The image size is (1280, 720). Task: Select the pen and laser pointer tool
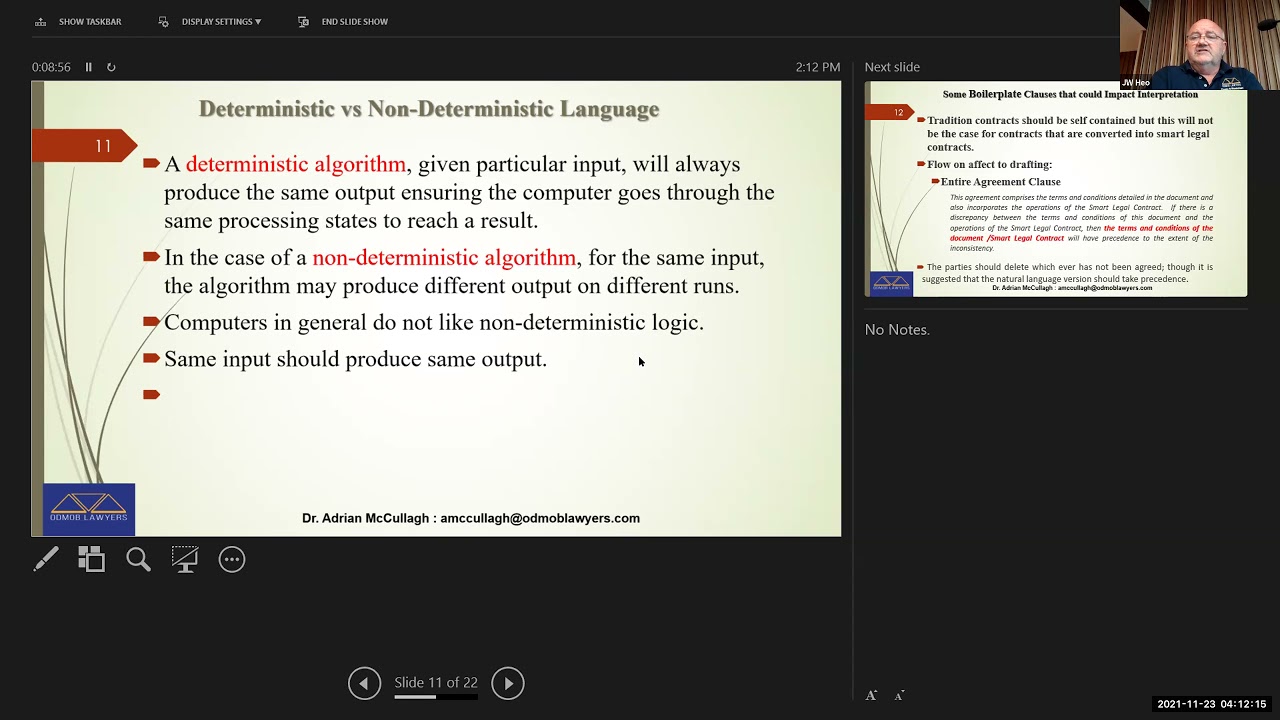[46, 559]
